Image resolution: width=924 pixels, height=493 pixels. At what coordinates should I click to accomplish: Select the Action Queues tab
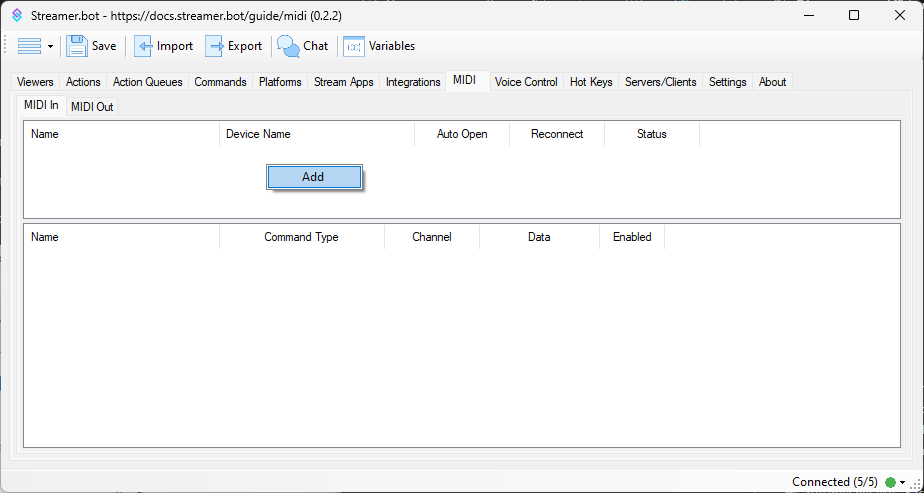tap(148, 82)
